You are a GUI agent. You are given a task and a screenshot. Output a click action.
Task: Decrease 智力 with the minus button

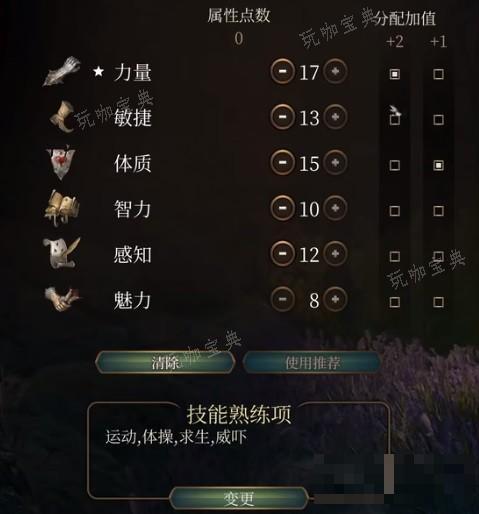point(283,208)
